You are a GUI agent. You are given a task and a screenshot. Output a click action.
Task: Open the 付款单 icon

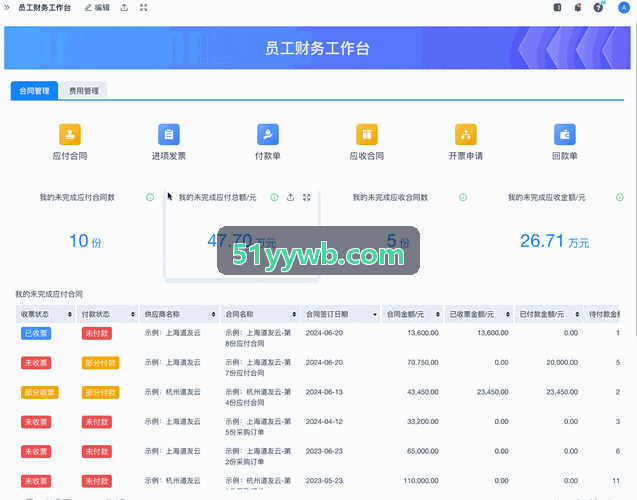(268, 134)
